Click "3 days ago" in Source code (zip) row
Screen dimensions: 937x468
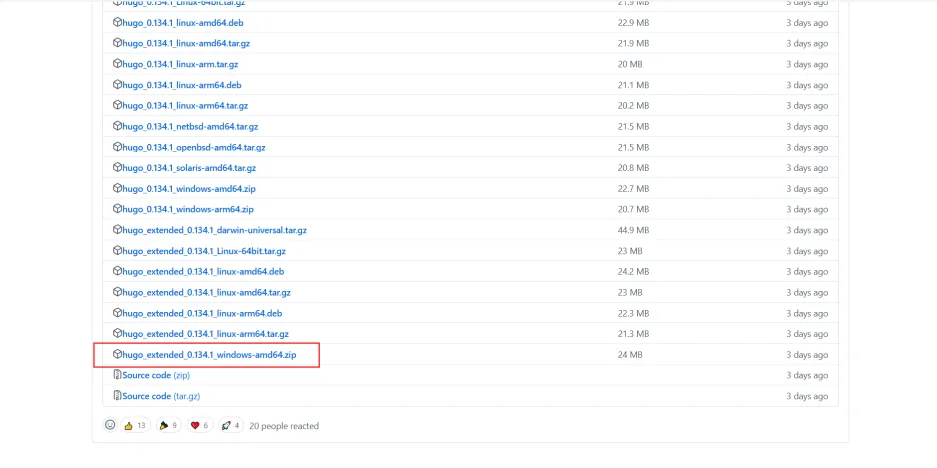807,375
